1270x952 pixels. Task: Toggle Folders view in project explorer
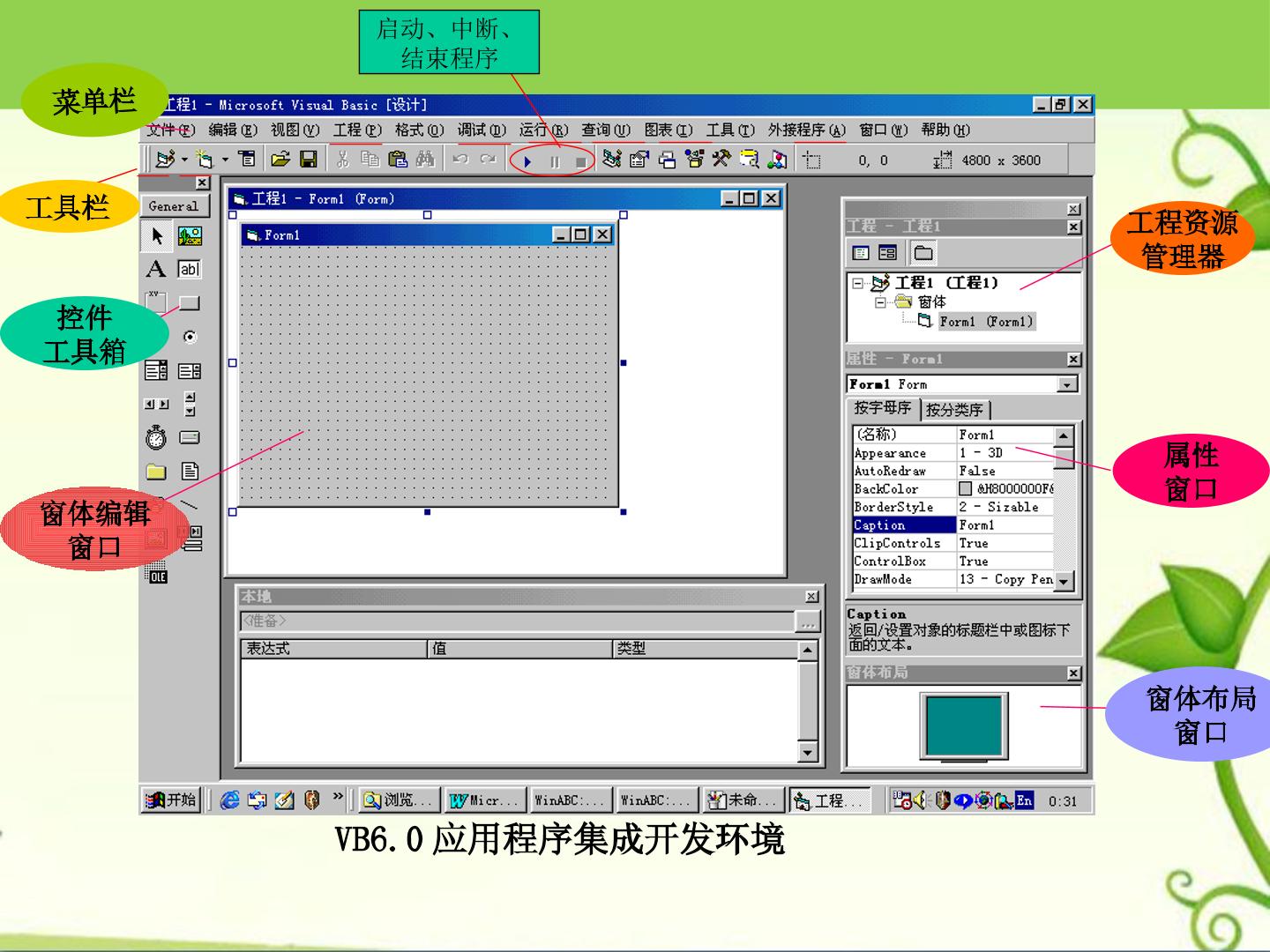(923, 254)
